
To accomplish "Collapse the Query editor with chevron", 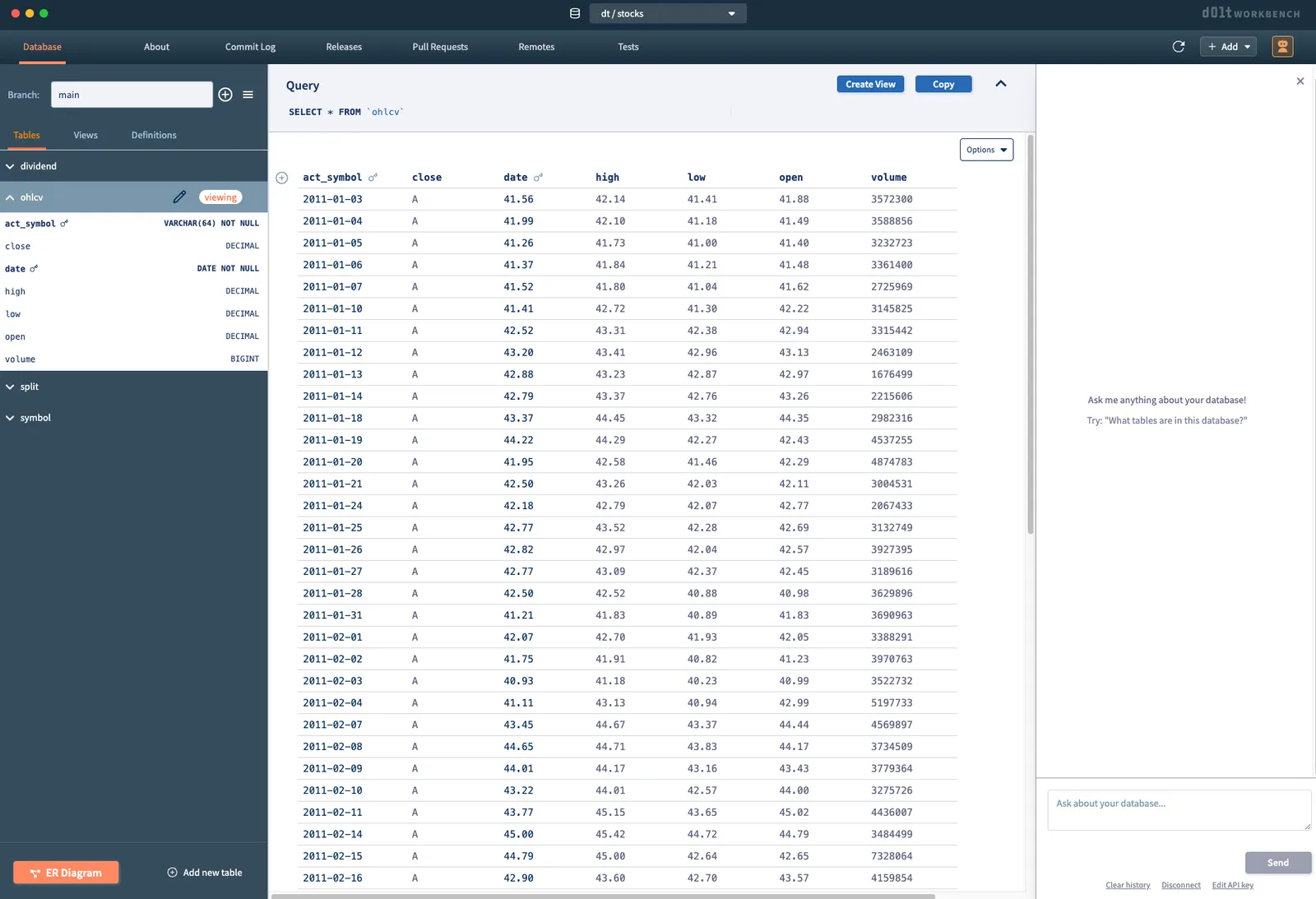I will pyautogui.click(x=1000, y=84).
